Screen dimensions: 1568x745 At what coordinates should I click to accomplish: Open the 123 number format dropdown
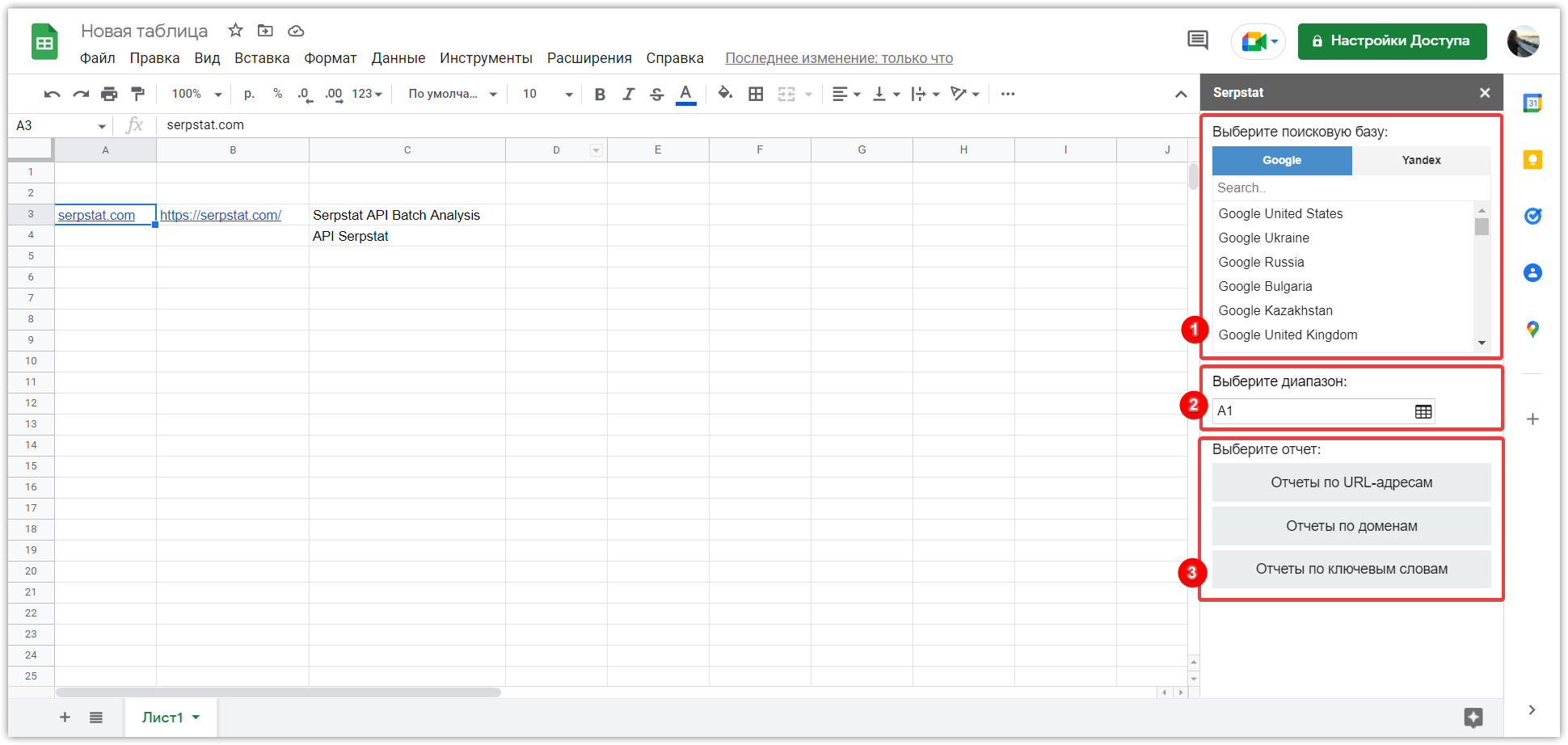pos(367,94)
